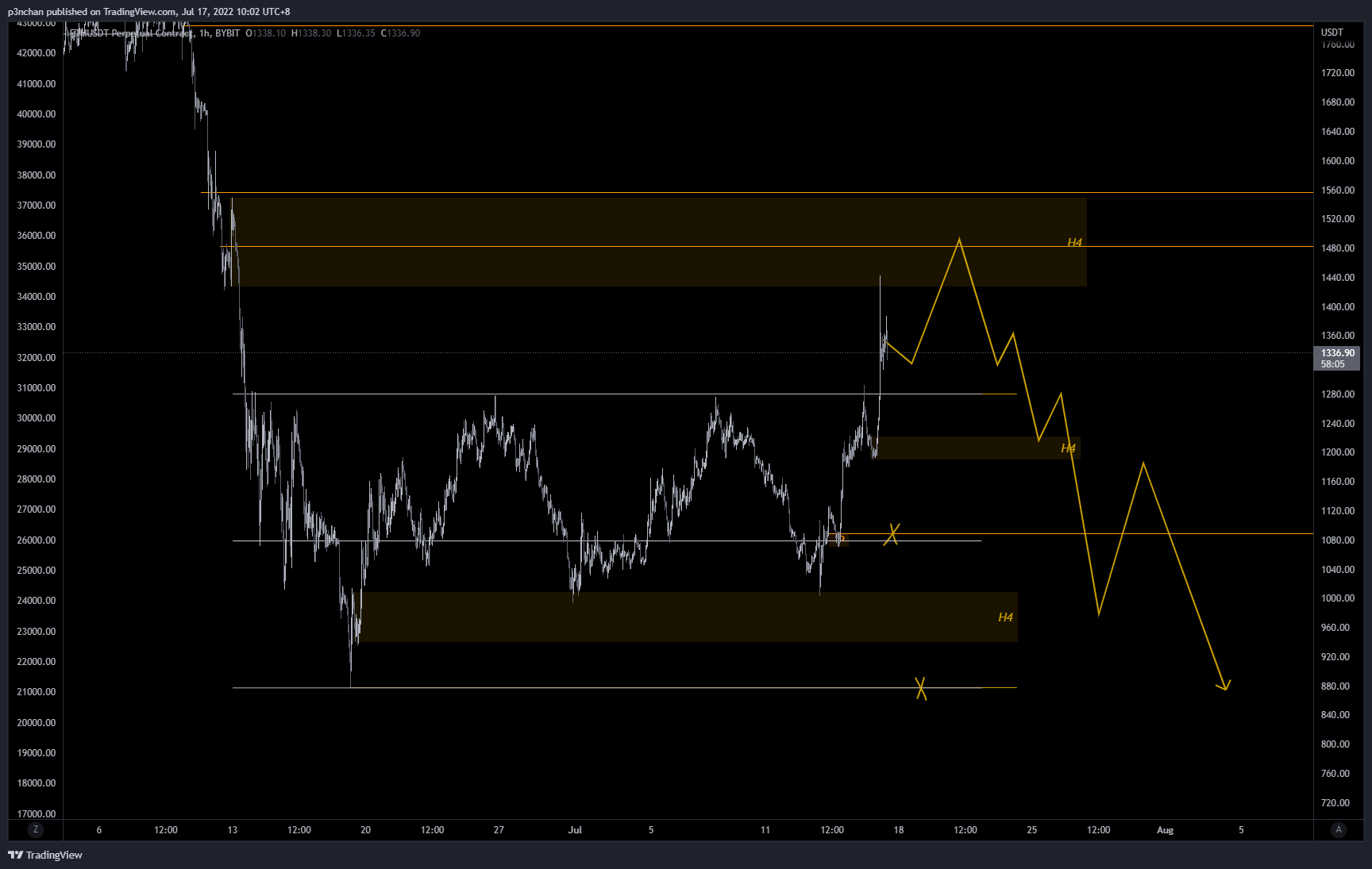The height and width of the screenshot is (869, 1372).
Task: Click the 42000.00 left price label
Action: tap(37, 53)
